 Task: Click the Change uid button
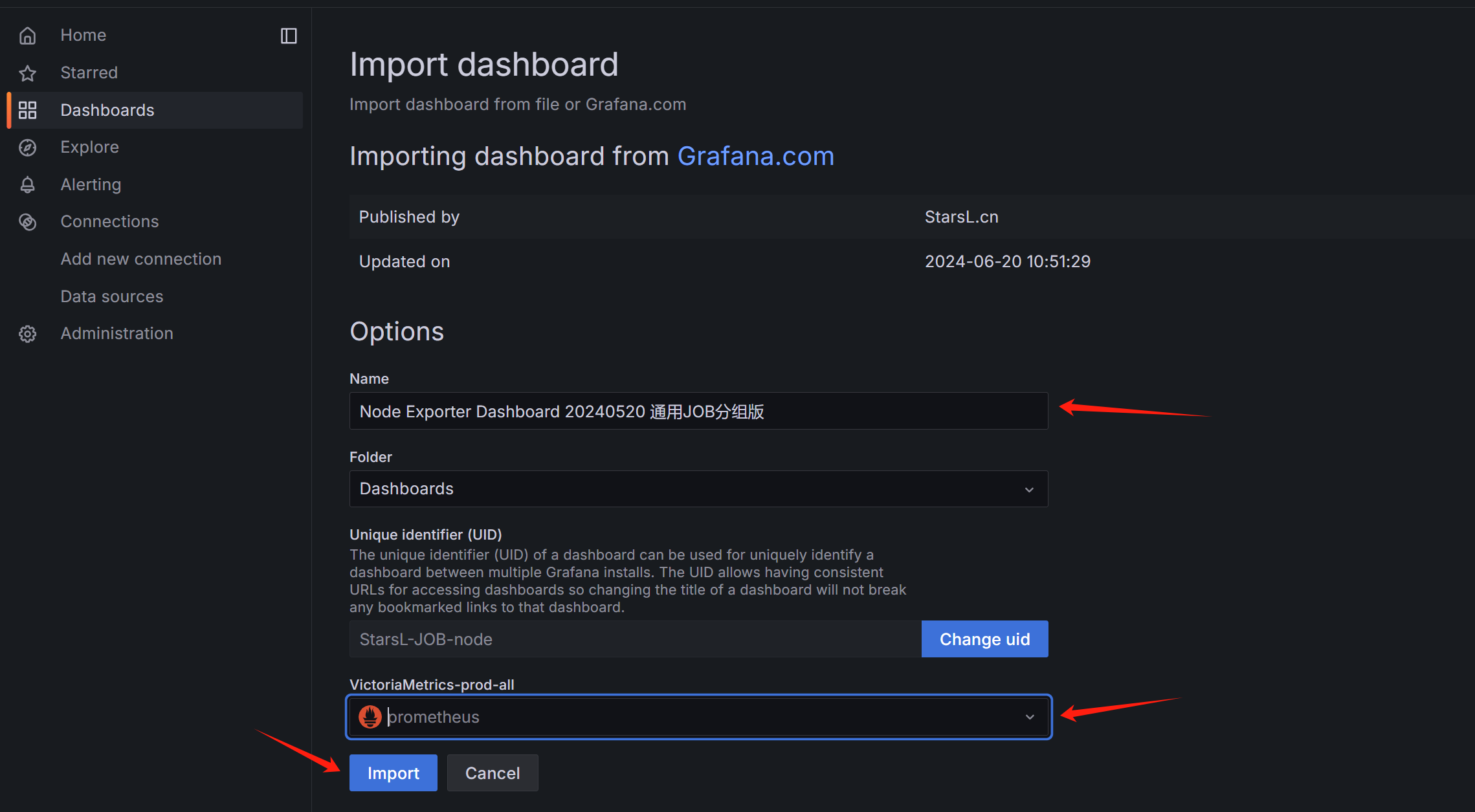coord(984,639)
